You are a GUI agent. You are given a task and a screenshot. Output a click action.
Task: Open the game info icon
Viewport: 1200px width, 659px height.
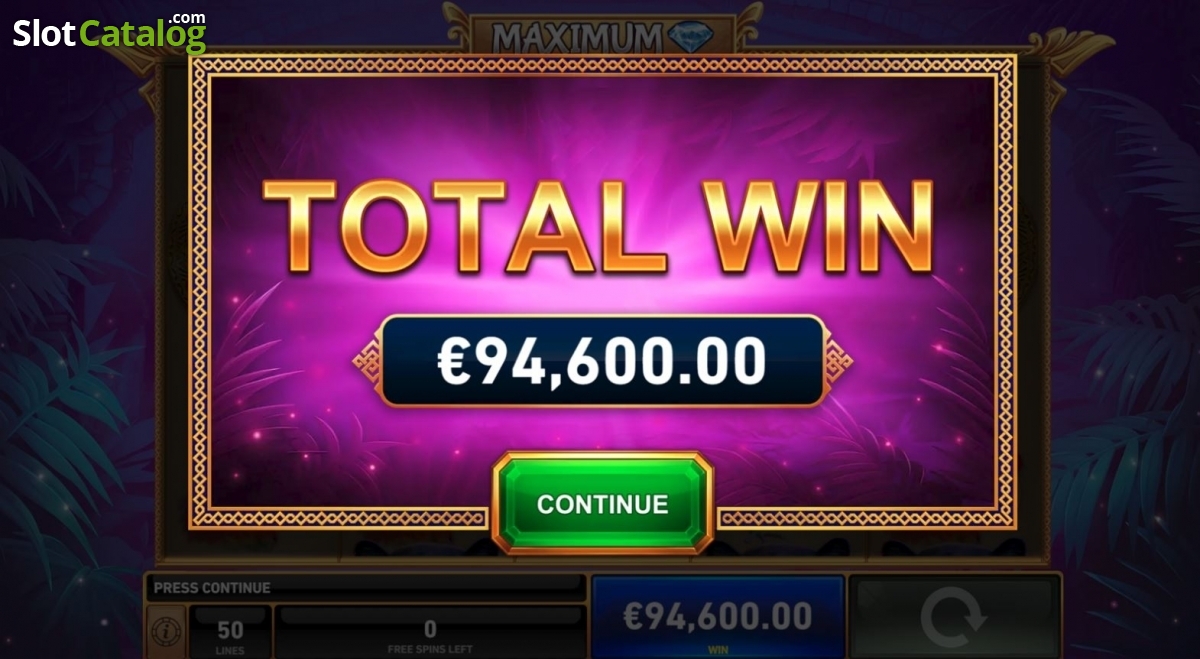point(164,631)
